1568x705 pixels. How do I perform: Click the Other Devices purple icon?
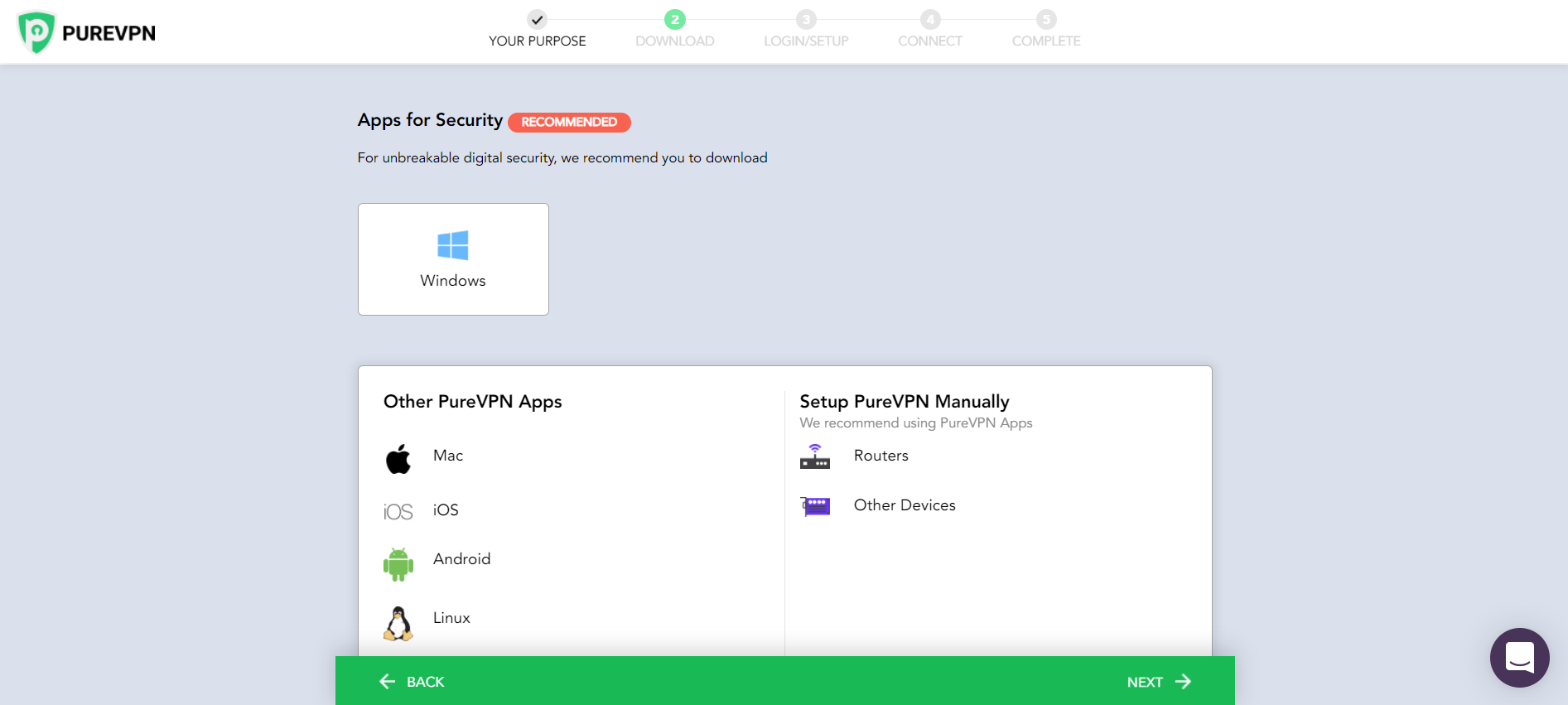pos(816,506)
